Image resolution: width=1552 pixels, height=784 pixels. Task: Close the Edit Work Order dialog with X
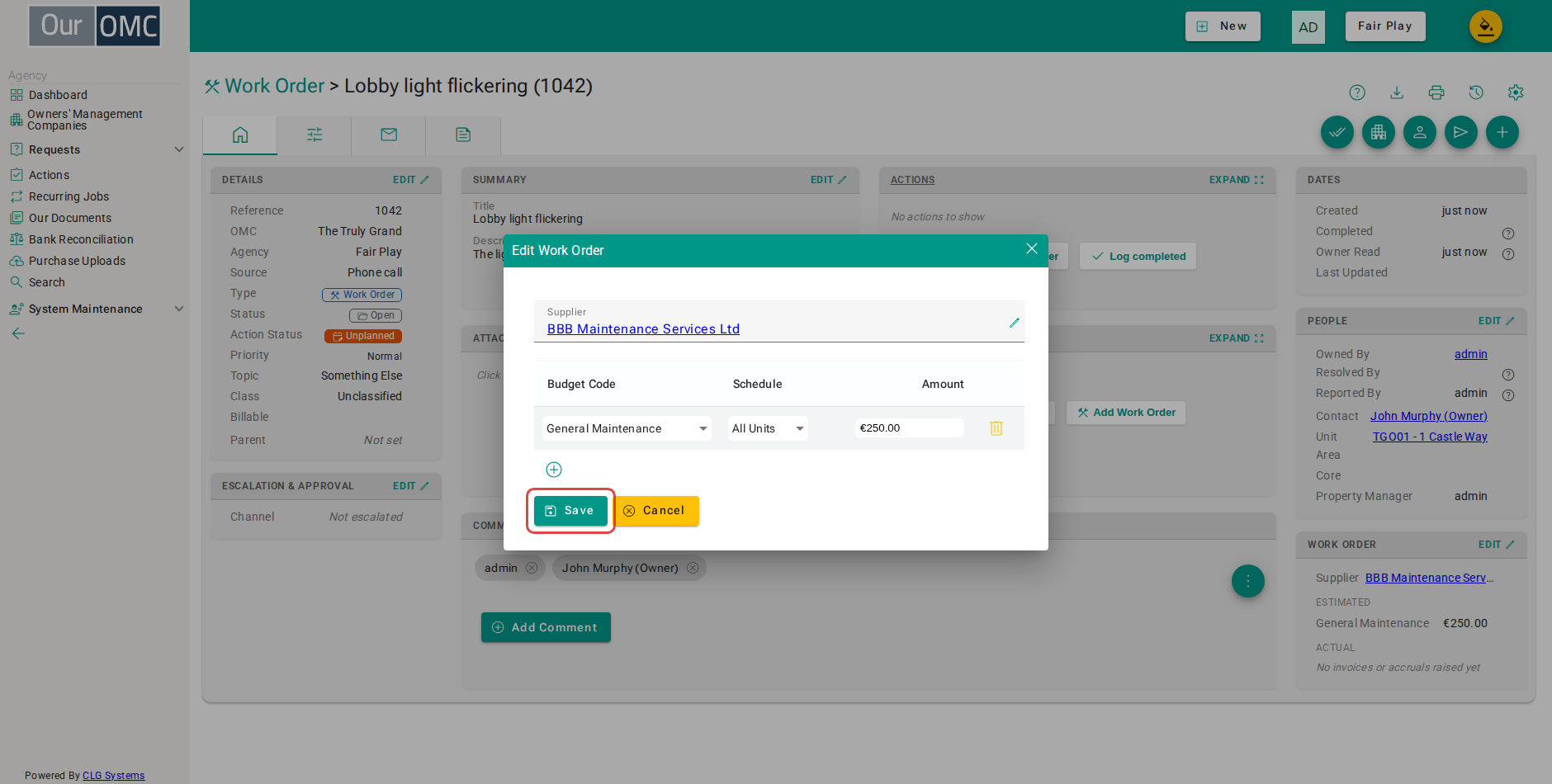click(1031, 249)
